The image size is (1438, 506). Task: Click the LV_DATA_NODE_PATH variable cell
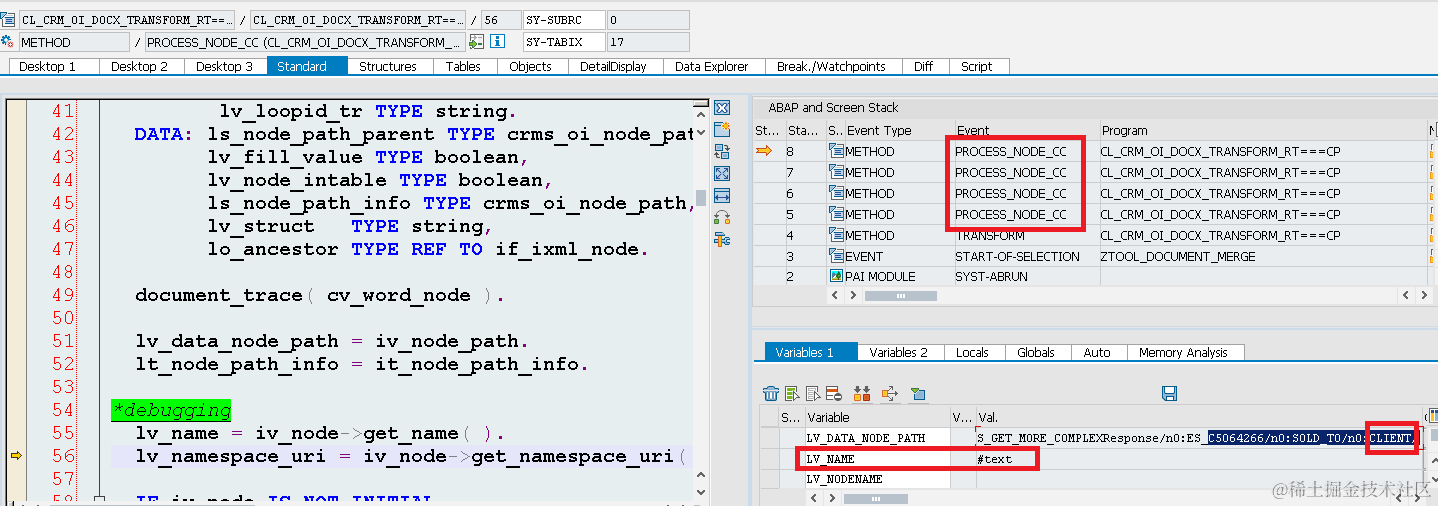pyautogui.click(x=876, y=438)
